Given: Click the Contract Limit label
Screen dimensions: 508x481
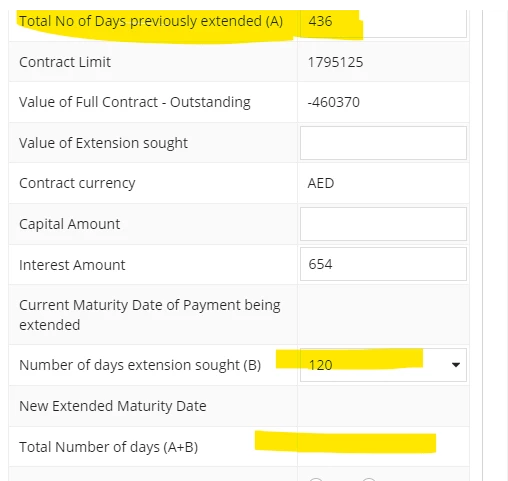Looking at the screenshot, I should pyautogui.click(x=65, y=62).
